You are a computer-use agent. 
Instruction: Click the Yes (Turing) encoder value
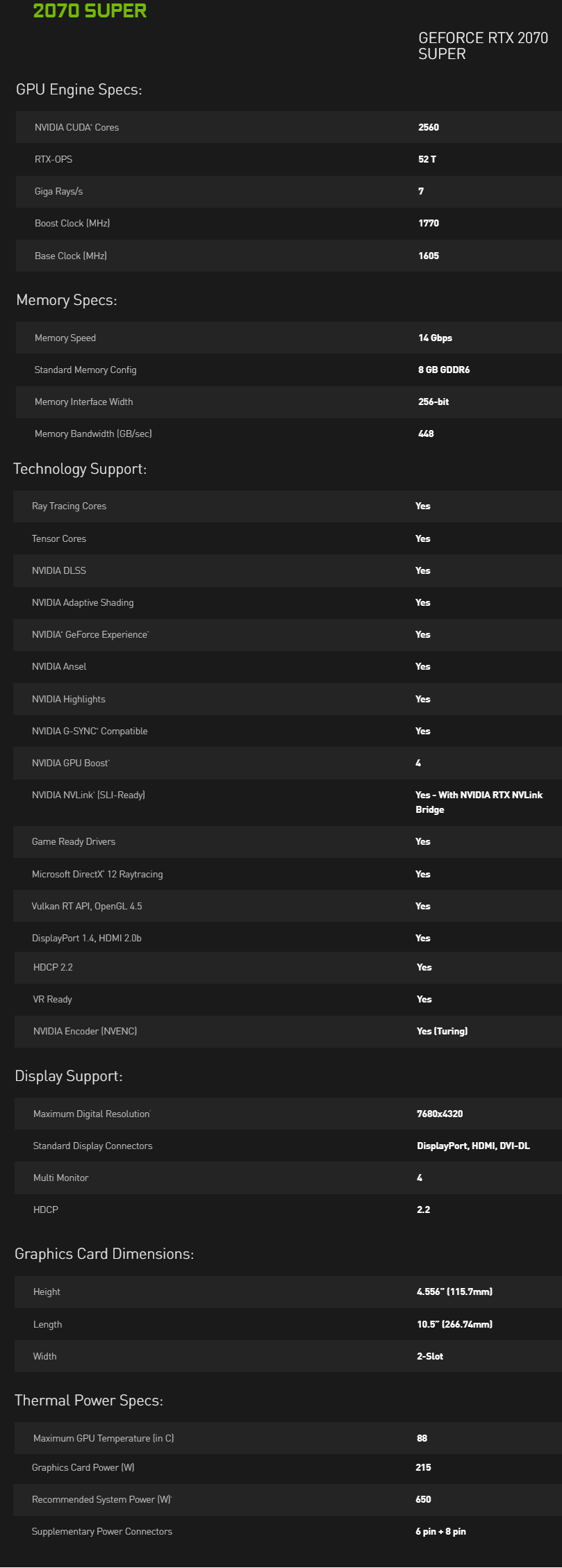442,1031
